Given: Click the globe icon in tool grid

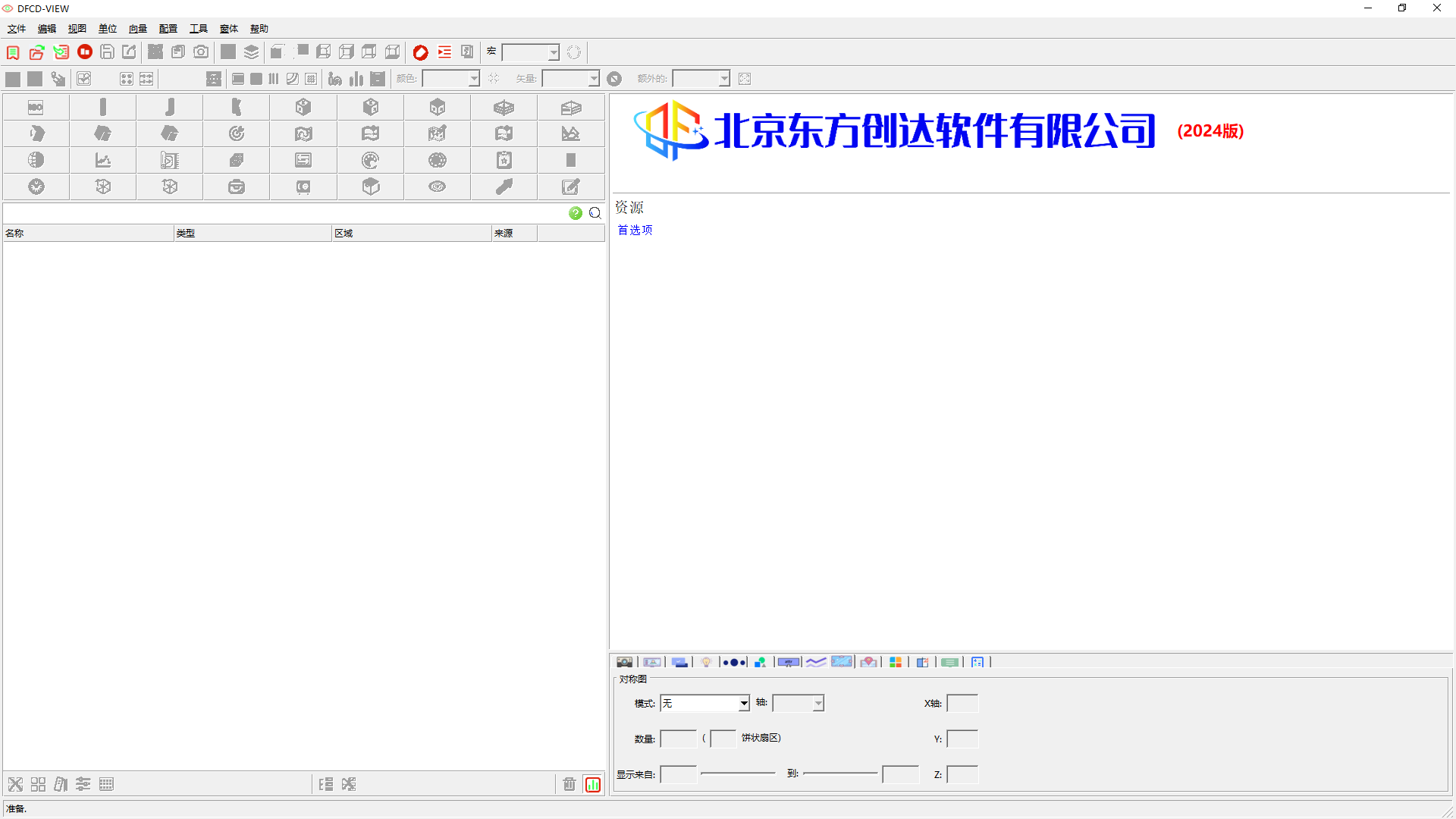Looking at the screenshot, I should (36, 160).
